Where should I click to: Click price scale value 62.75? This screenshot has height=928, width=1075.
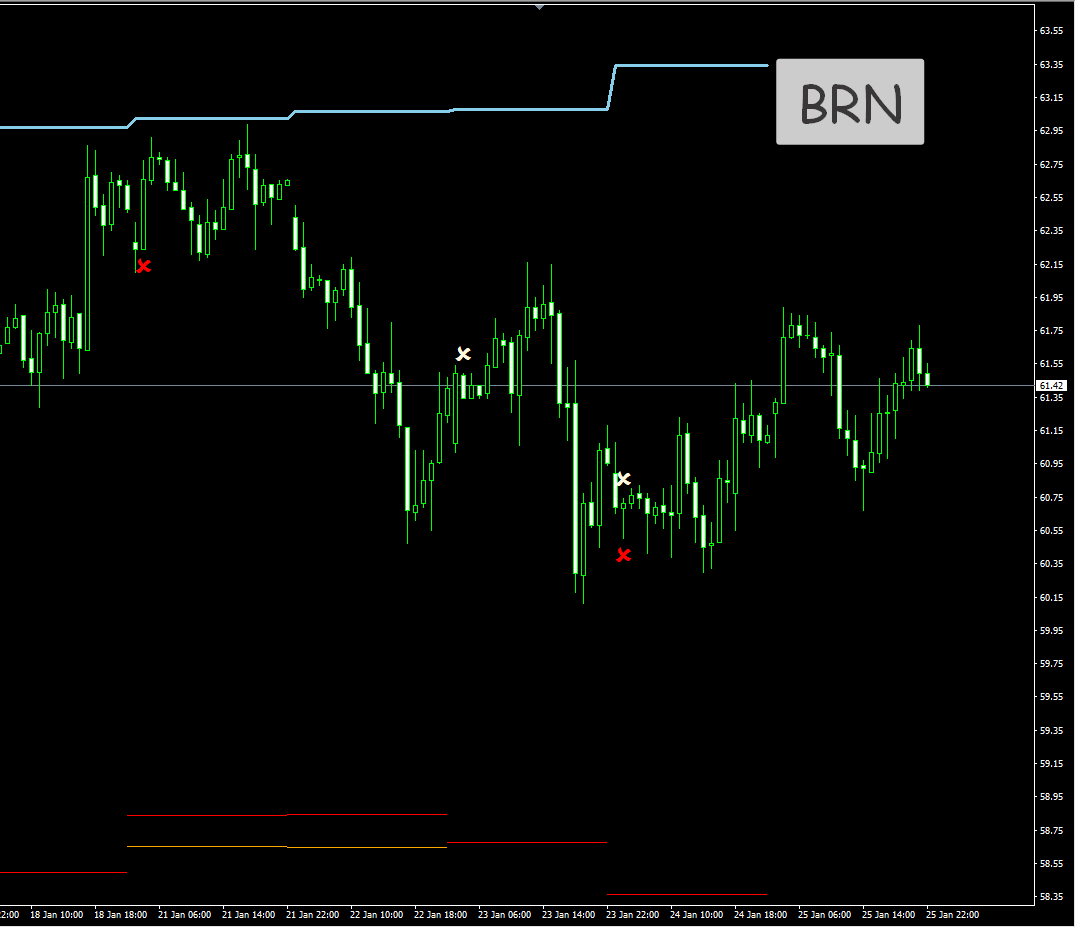(x=1051, y=164)
